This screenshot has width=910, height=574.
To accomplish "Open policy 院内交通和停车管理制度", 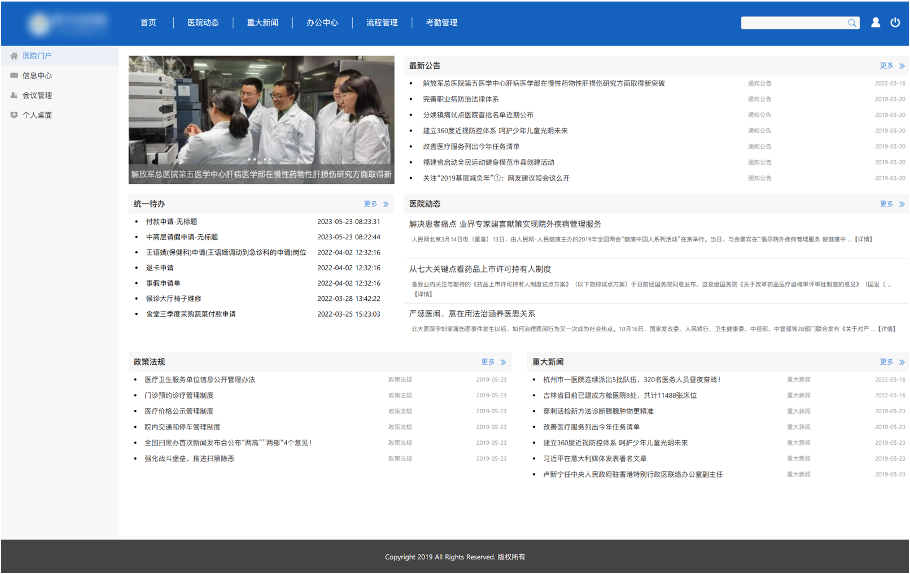I will [x=182, y=427].
